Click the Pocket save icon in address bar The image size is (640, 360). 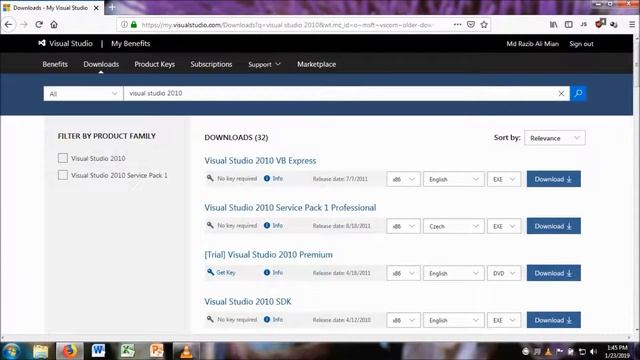471,24
